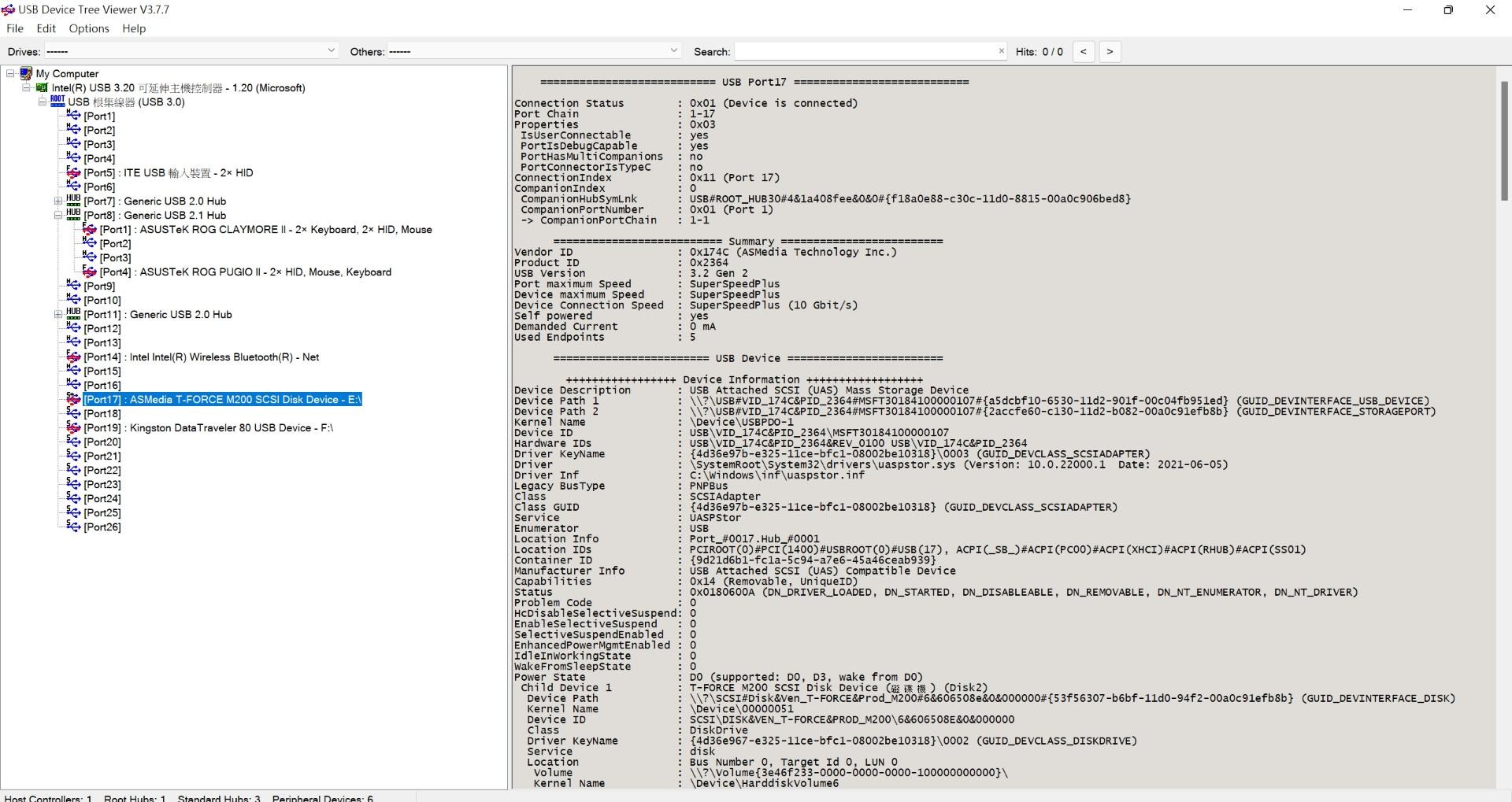1512x802 pixels.
Task: Click inside the Search input field
Action: click(x=865, y=51)
